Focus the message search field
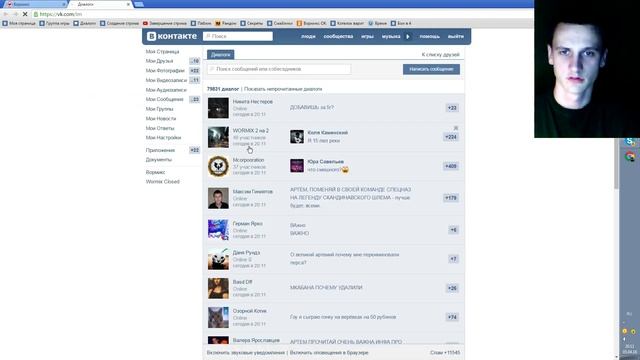 (279, 69)
